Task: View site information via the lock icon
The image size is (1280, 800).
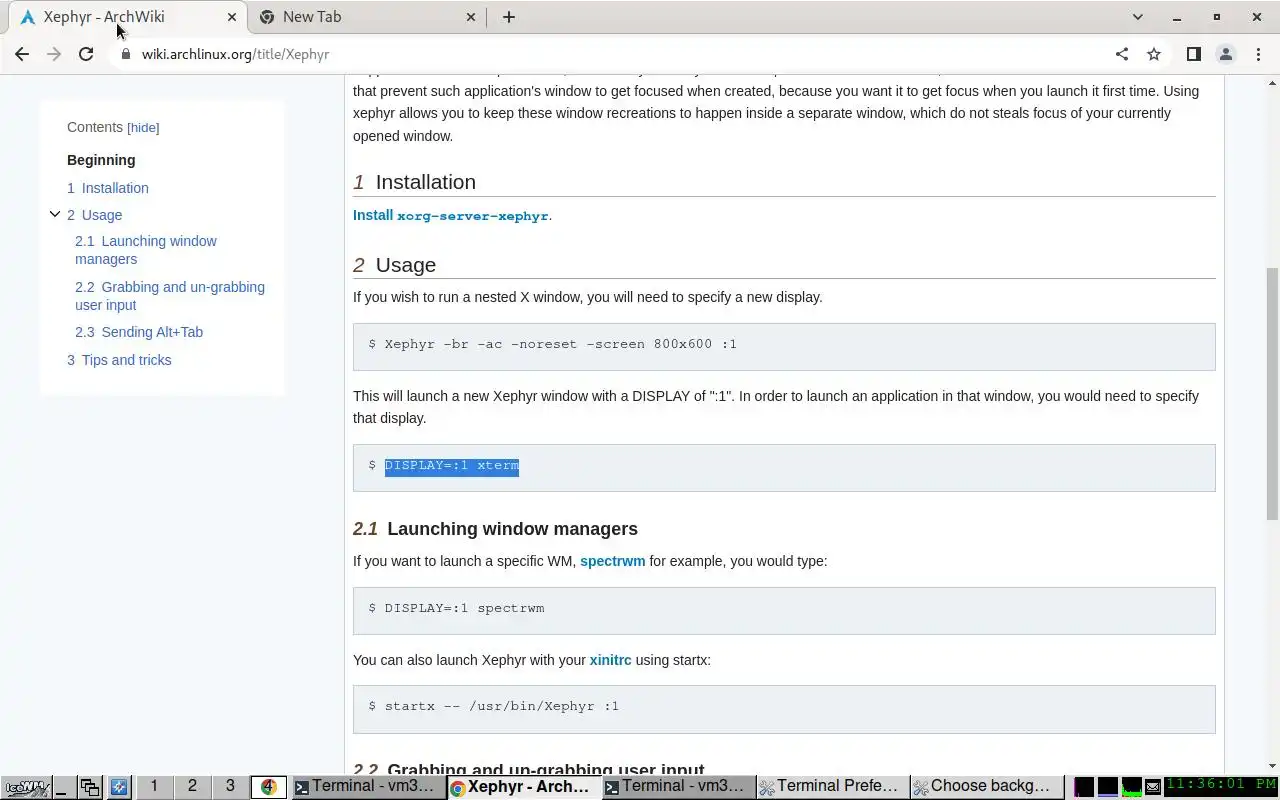Action: (x=125, y=54)
